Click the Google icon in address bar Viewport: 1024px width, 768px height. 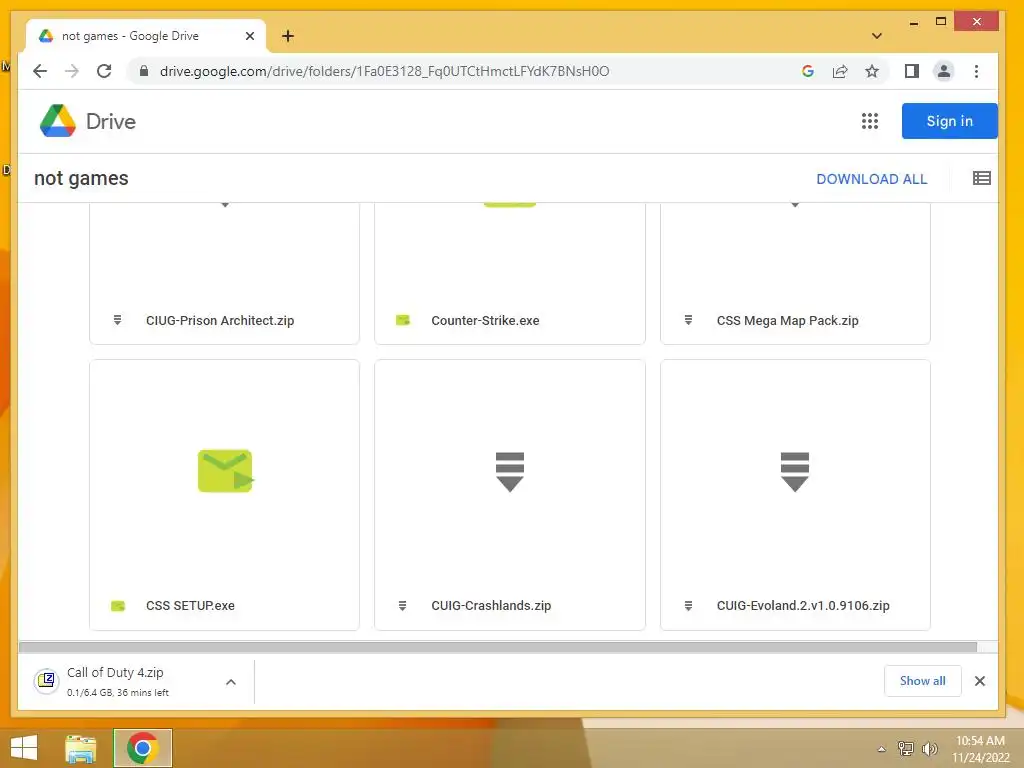pos(808,71)
